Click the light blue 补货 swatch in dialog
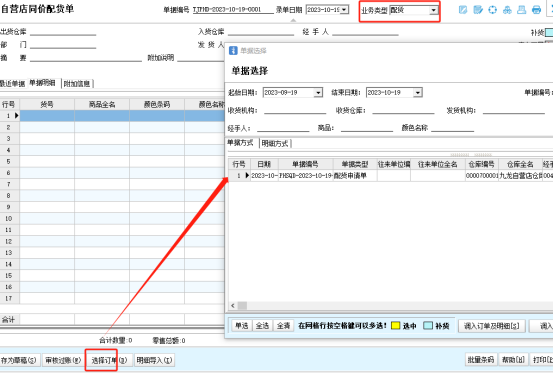 (428, 326)
